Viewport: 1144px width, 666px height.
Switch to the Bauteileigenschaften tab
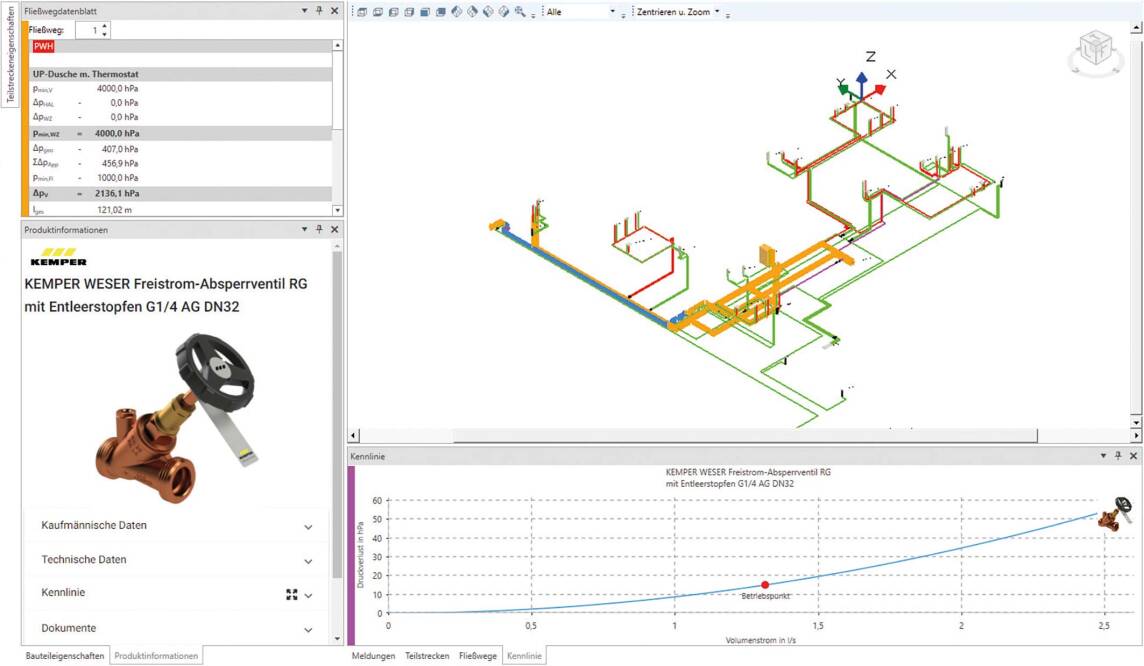point(65,656)
